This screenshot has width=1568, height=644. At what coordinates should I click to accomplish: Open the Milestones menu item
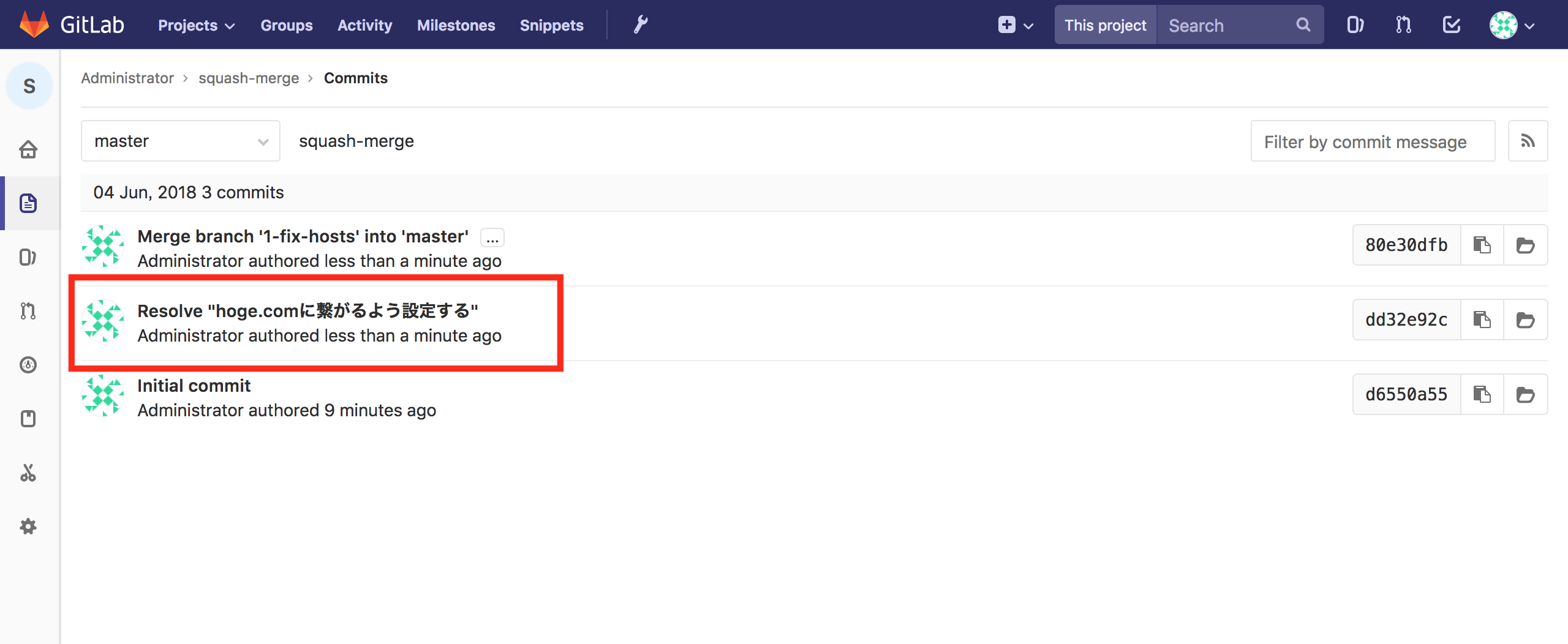click(456, 25)
